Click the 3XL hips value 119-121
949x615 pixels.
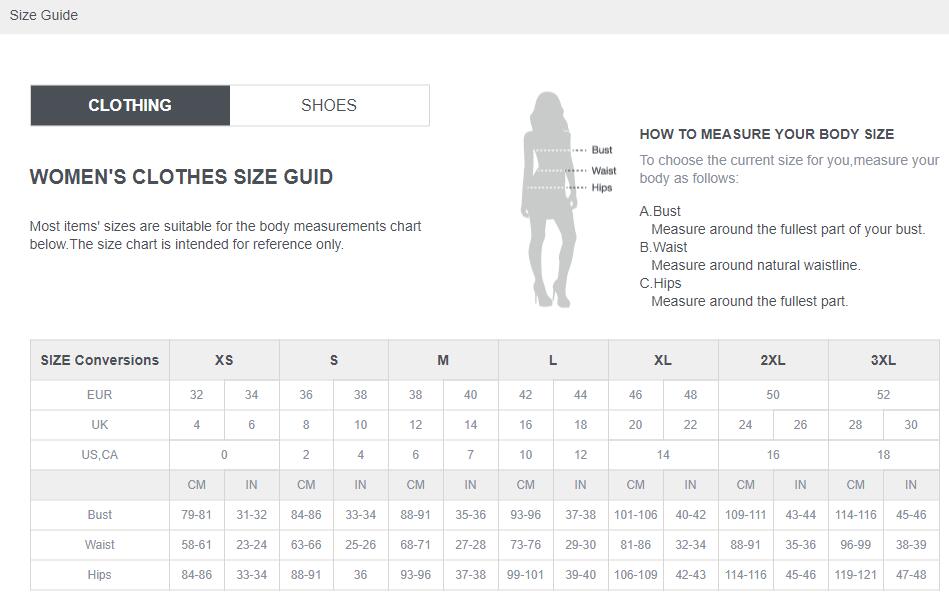[856, 574]
